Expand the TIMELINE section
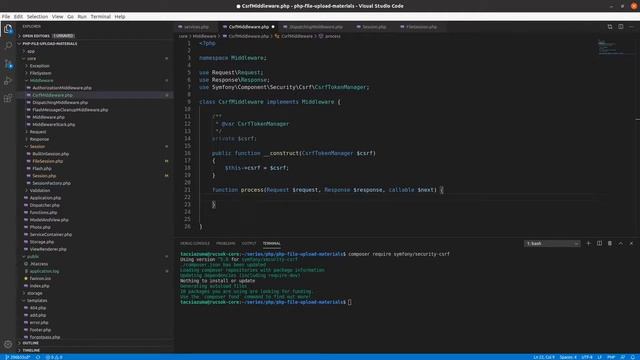 point(31,350)
